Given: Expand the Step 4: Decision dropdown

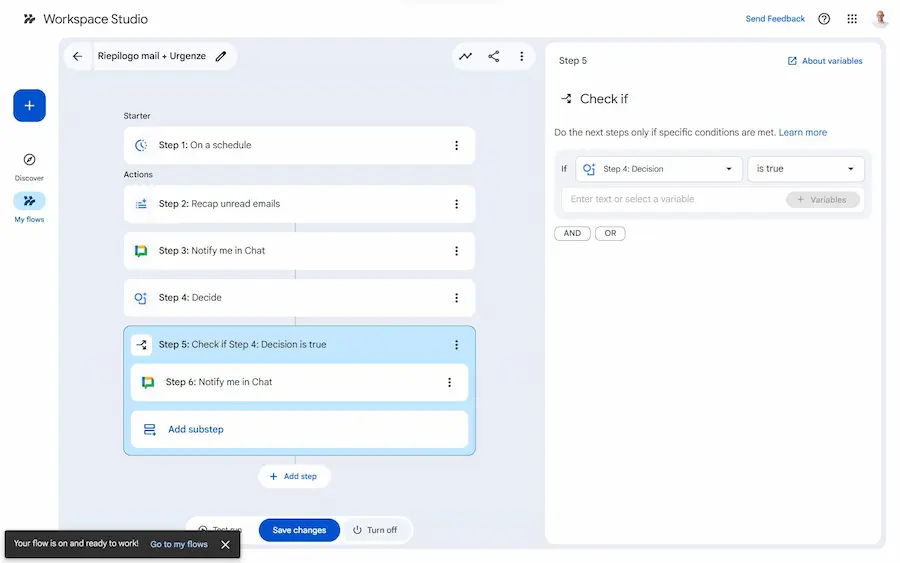Looking at the screenshot, I should coord(659,169).
